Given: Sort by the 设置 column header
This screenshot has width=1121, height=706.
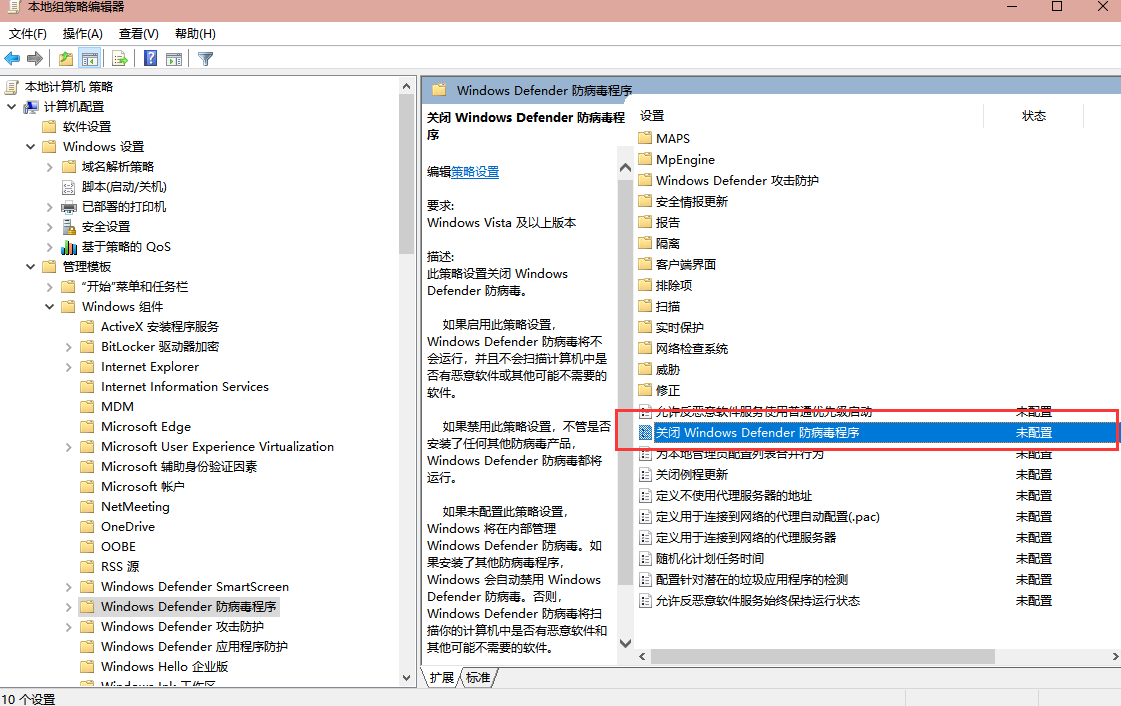Looking at the screenshot, I should [652, 116].
